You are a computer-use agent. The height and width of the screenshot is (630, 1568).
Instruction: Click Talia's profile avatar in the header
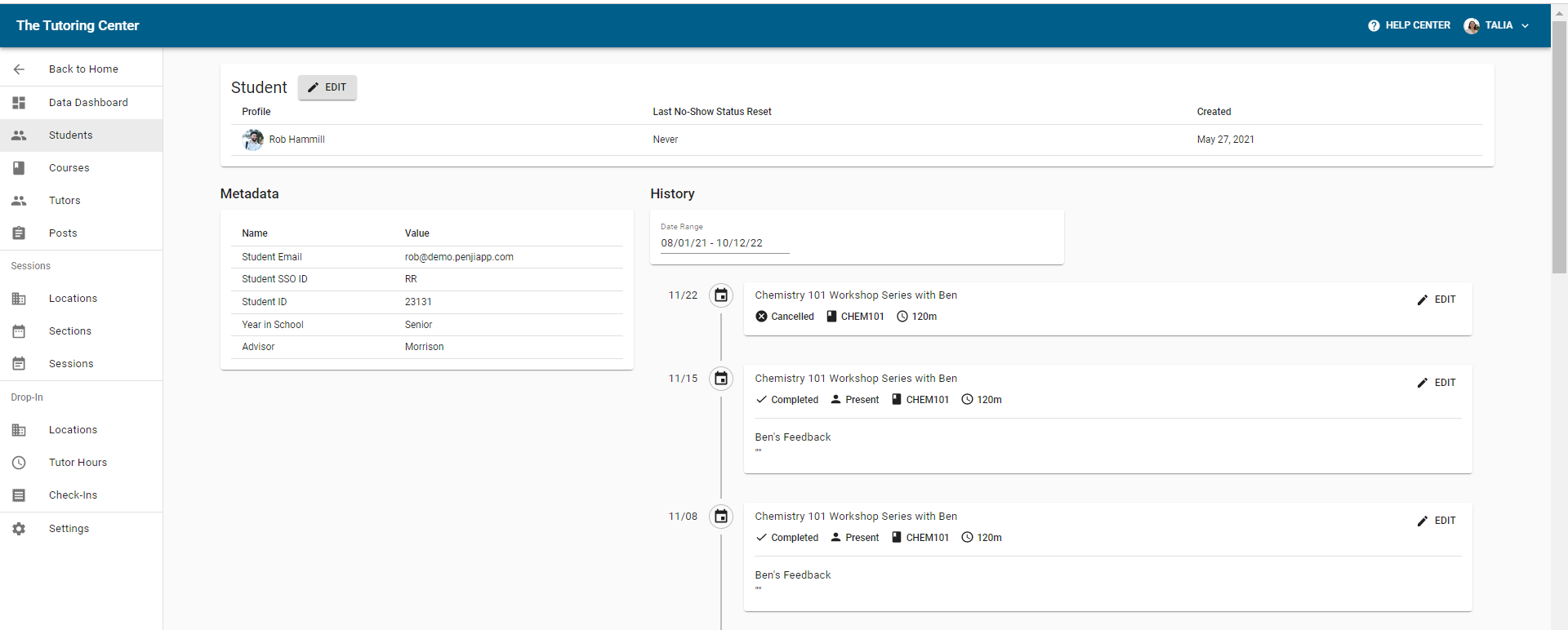tap(1472, 25)
